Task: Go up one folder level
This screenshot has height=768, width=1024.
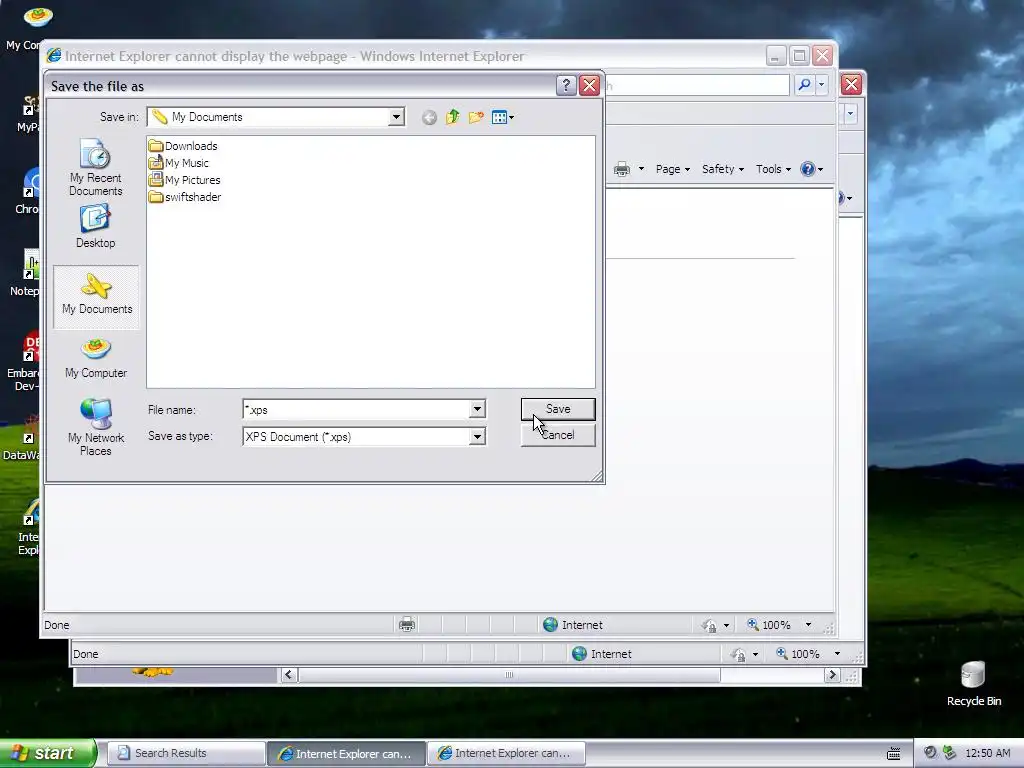Action: coord(453,117)
